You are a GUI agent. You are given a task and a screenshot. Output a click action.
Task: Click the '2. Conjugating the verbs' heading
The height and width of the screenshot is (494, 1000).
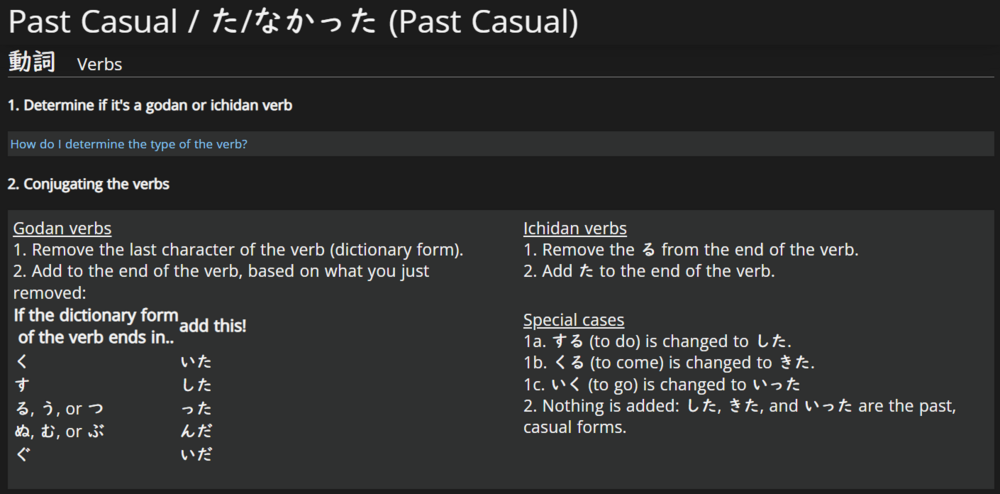pos(88,184)
